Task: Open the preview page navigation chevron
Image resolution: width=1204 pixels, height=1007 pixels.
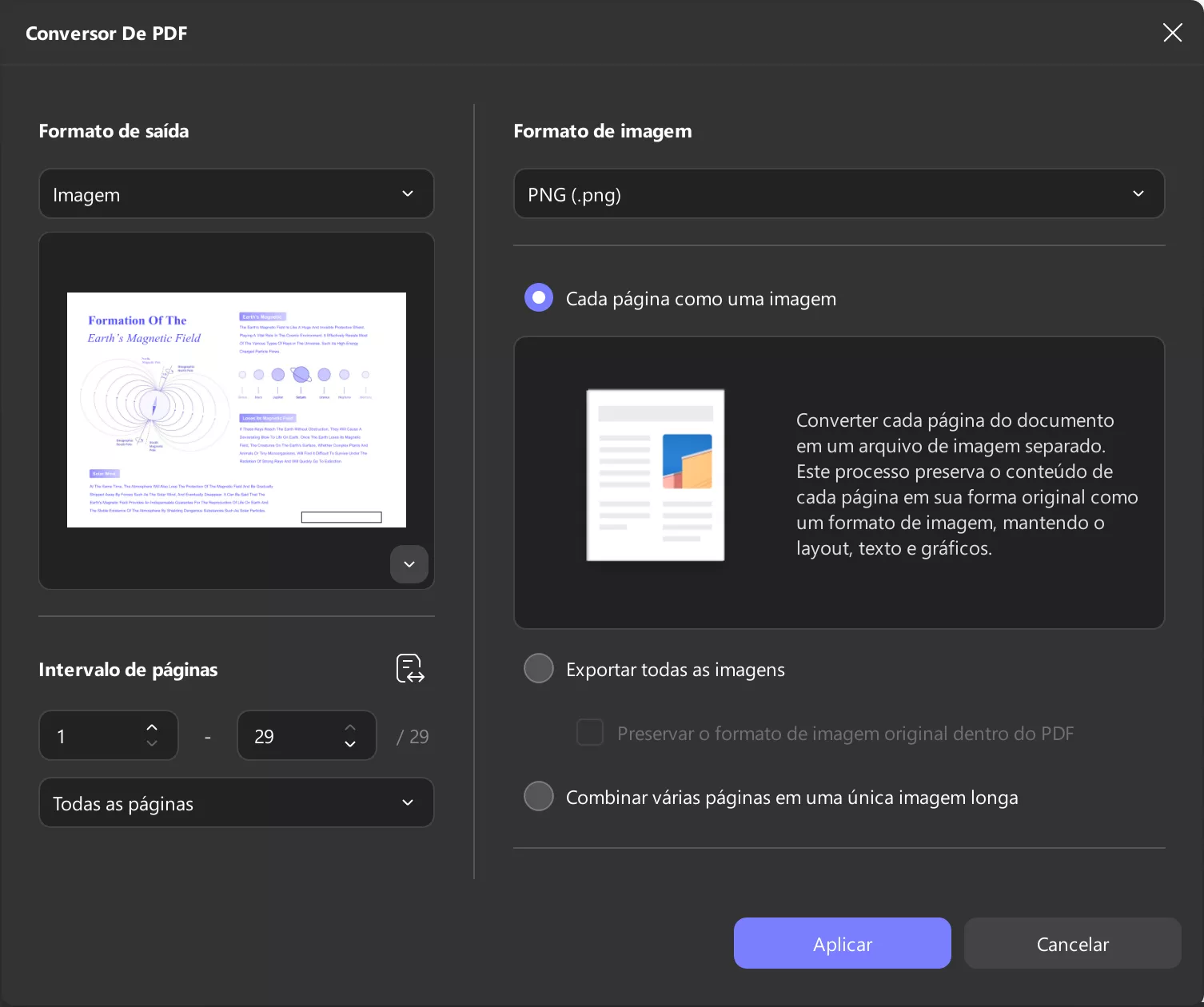Action: [x=409, y=564]
